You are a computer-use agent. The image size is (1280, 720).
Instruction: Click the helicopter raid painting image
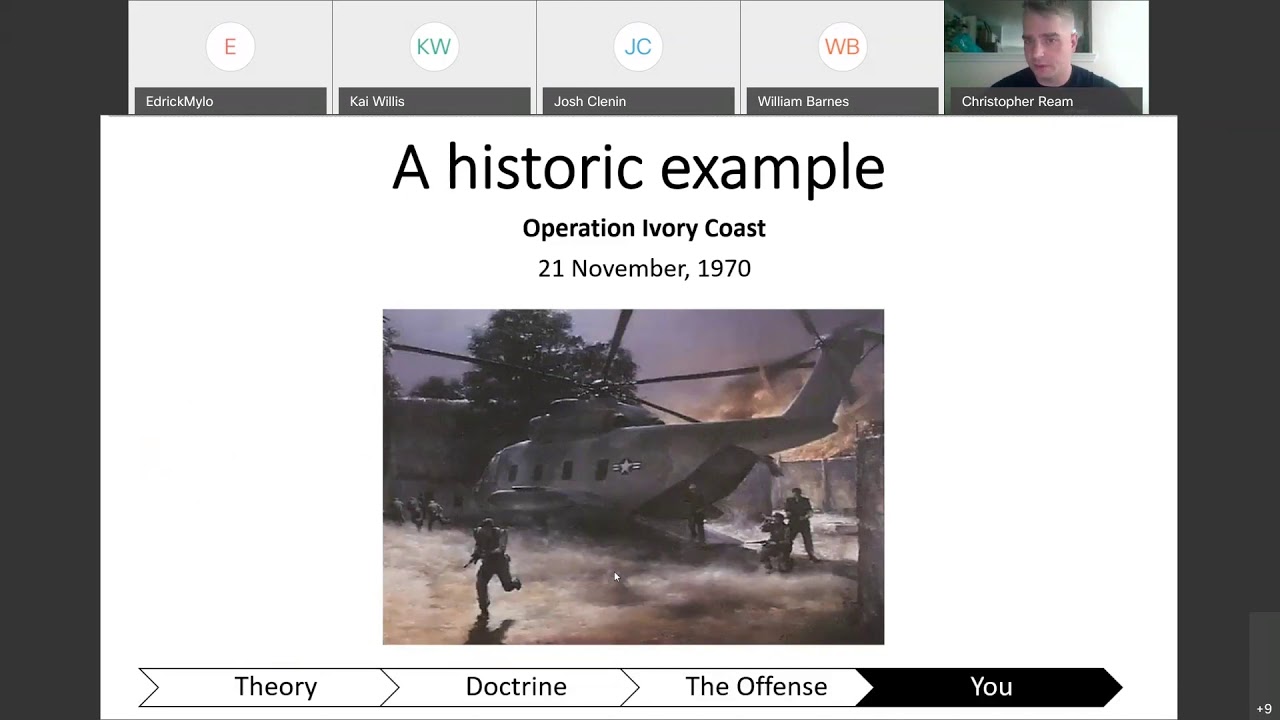click(x=633, y=477)
